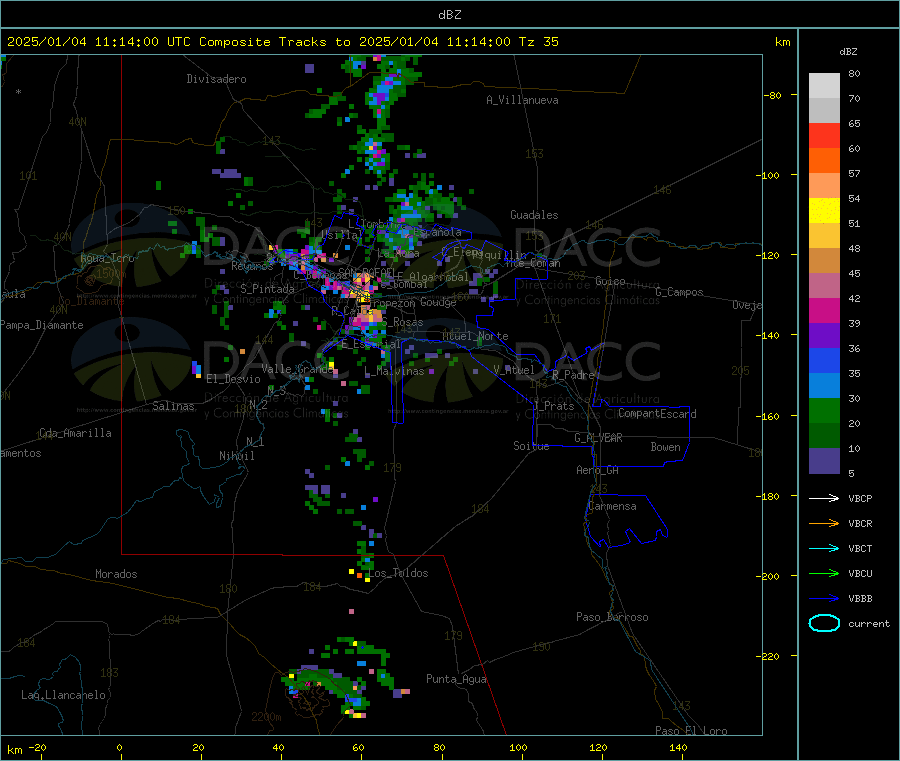Click the 'Carmensa' map label
This screenshot has width=900, height=761.
(x=612, y=506)
